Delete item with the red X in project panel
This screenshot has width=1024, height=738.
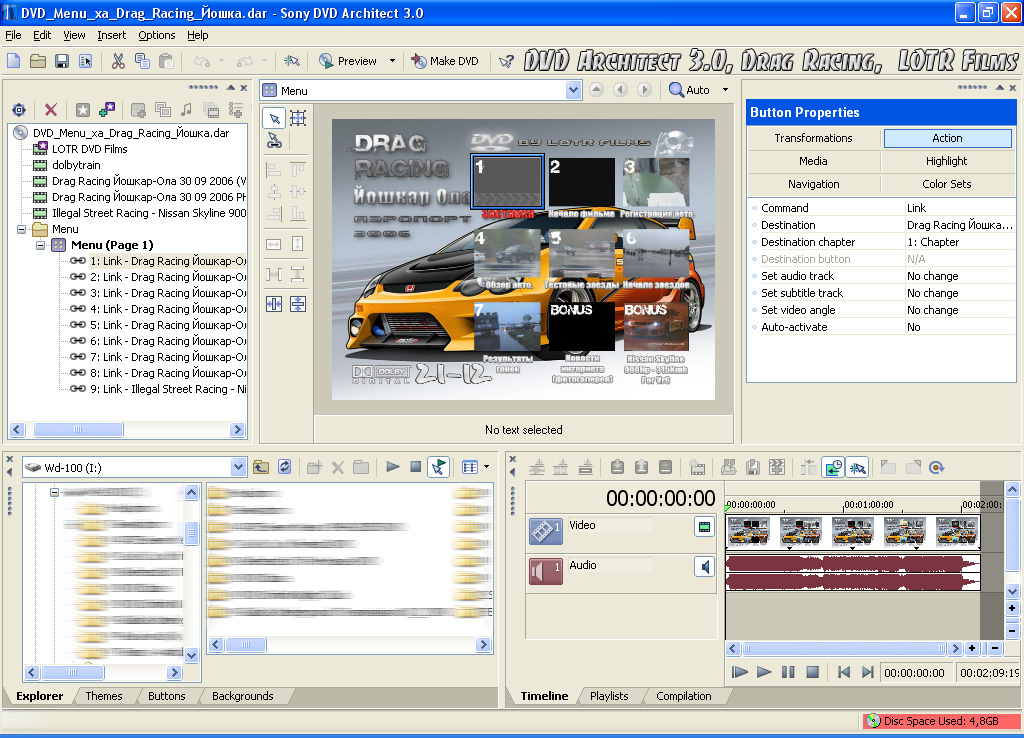50,110
